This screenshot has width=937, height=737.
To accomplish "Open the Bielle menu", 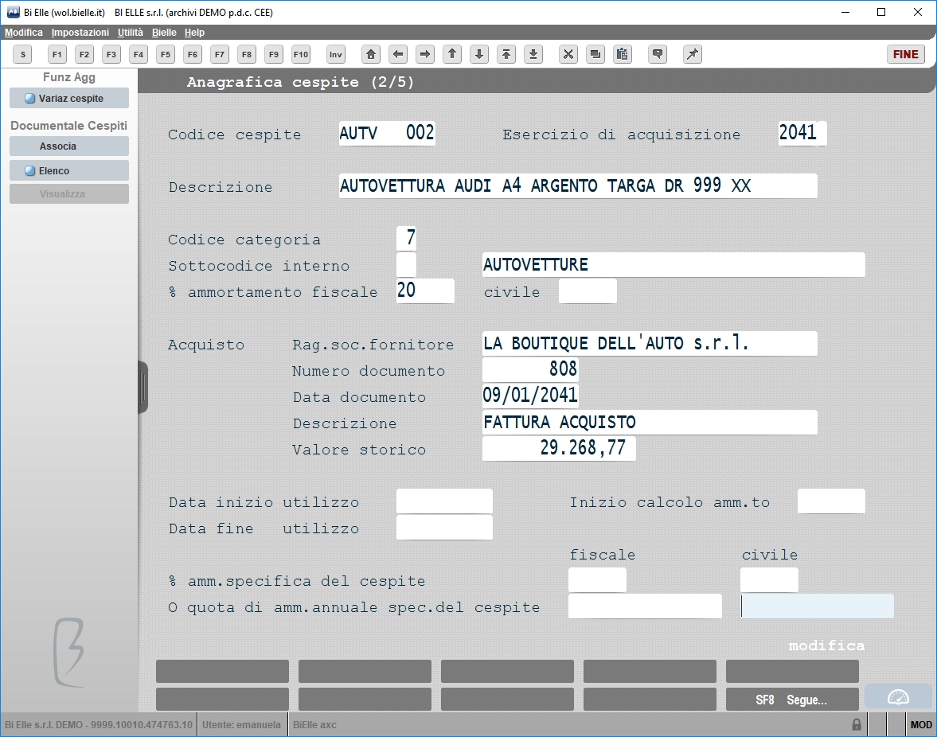I will 164,32.
